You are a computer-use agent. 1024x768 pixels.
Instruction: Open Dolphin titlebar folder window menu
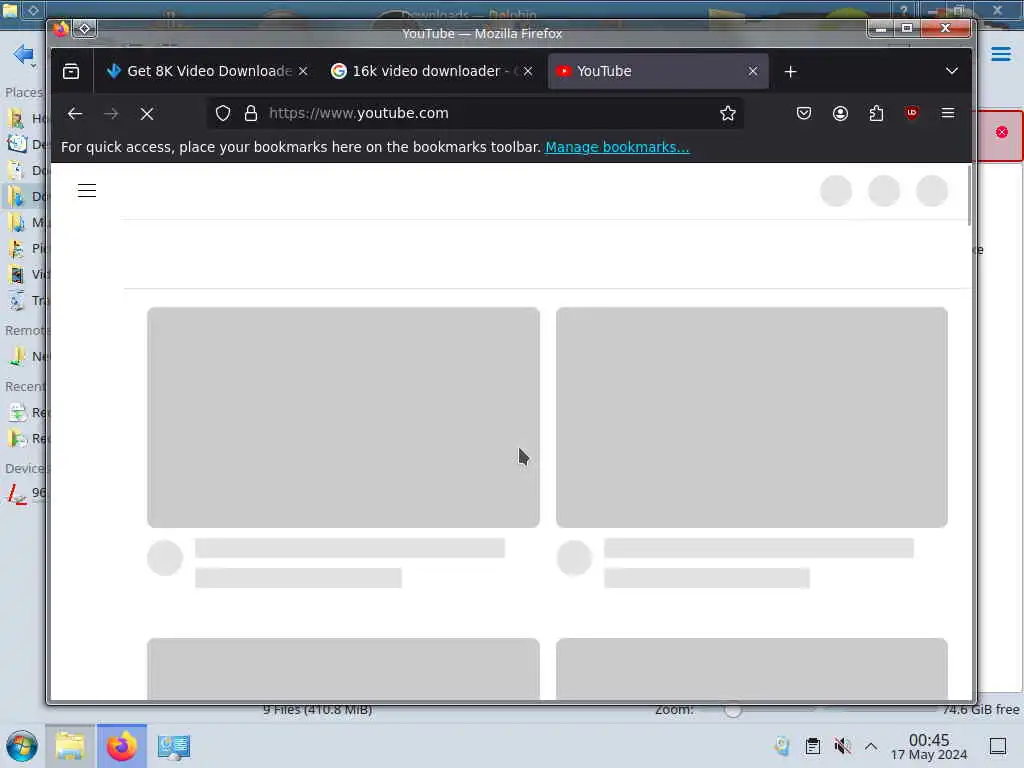click(10, 9)
